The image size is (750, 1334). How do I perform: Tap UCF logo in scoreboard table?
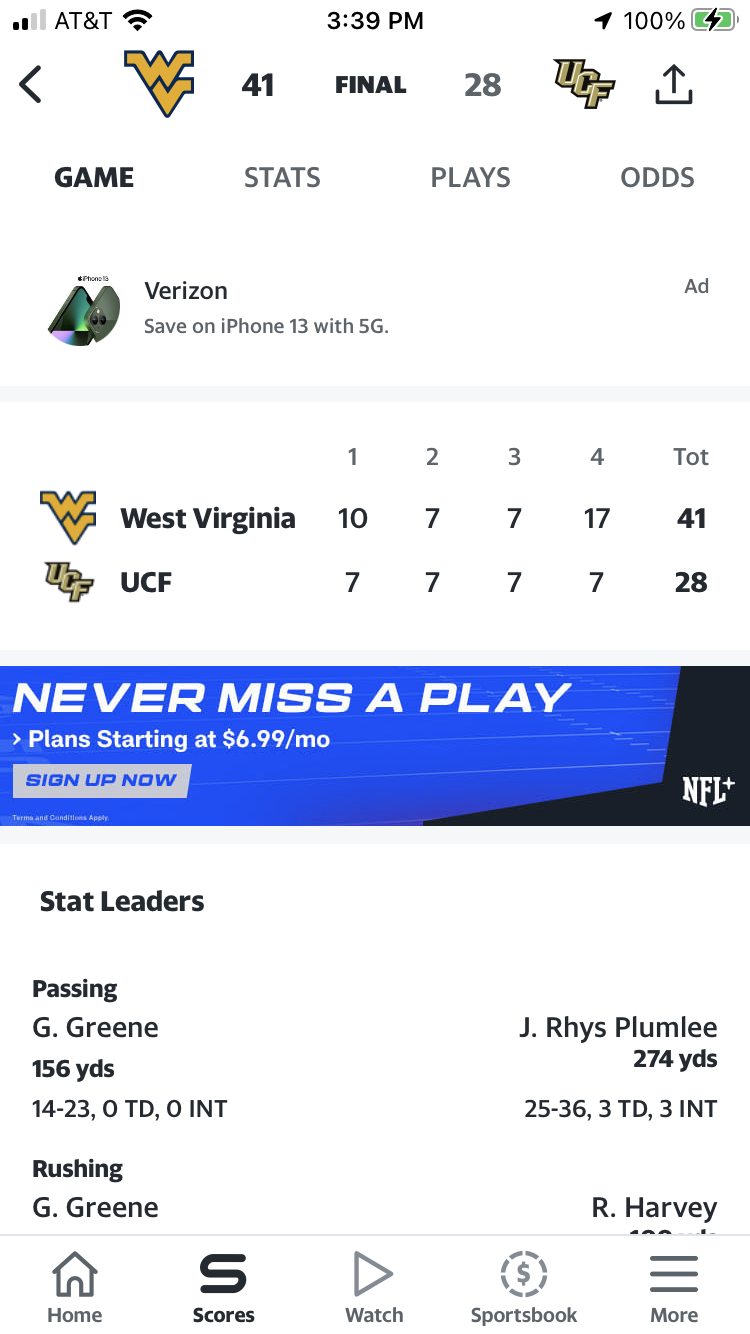tap(69, 582)
